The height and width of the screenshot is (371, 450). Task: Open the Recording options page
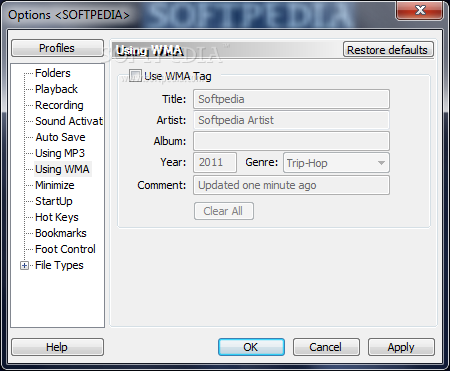(59, 105)
